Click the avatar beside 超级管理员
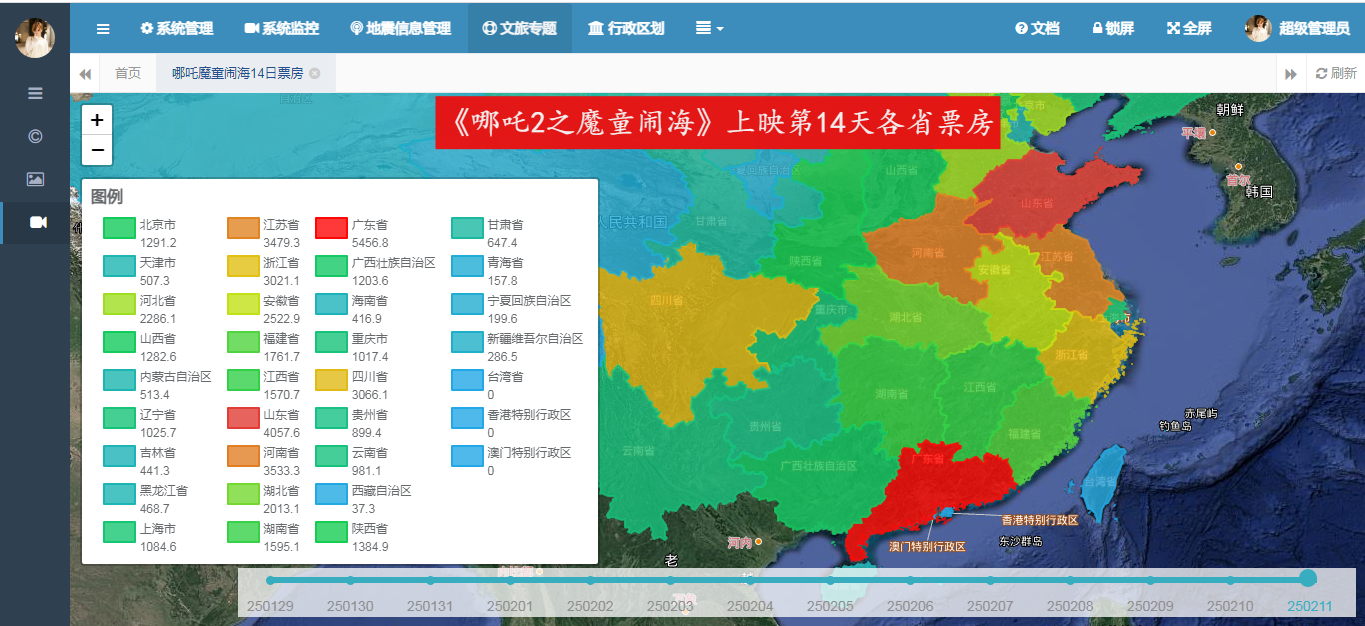 (1258, 28)
